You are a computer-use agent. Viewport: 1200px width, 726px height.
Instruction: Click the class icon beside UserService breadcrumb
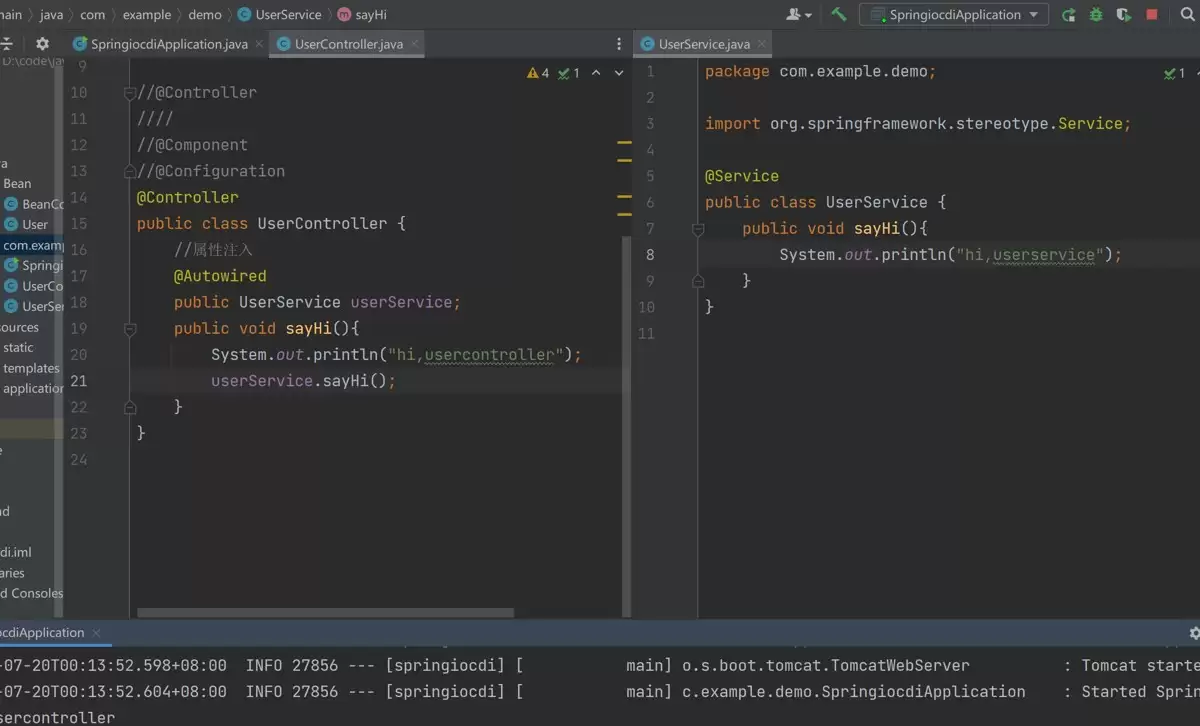[244, 15]
